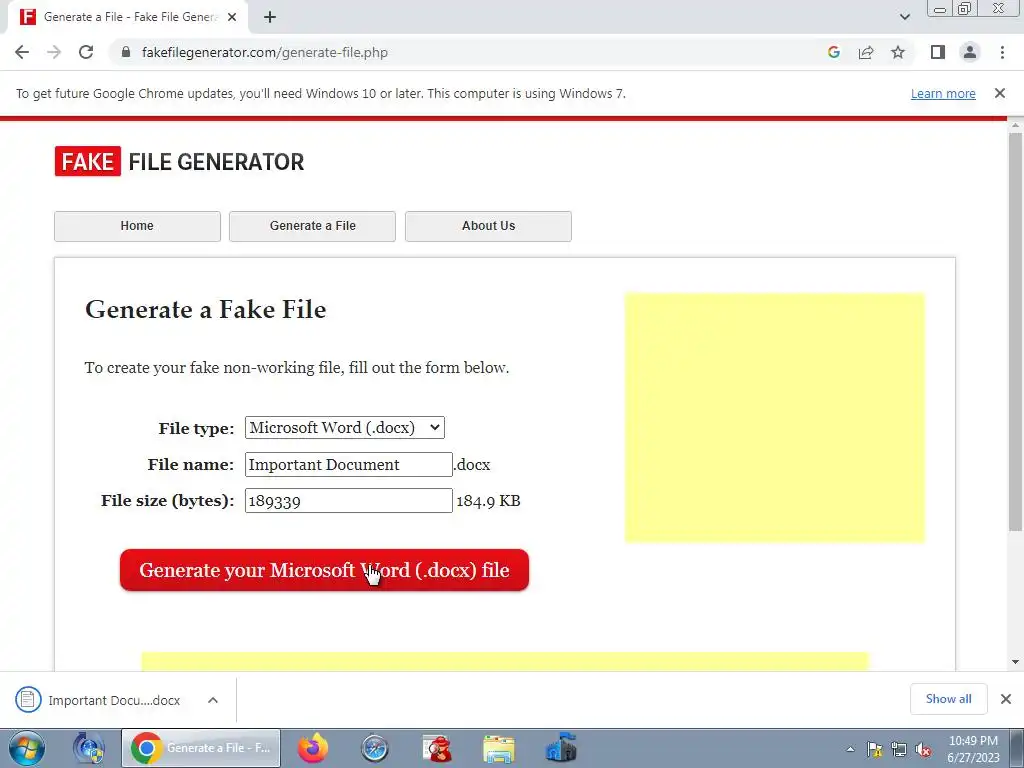Bookmark this page with the star icon

[x=898, y=52]
